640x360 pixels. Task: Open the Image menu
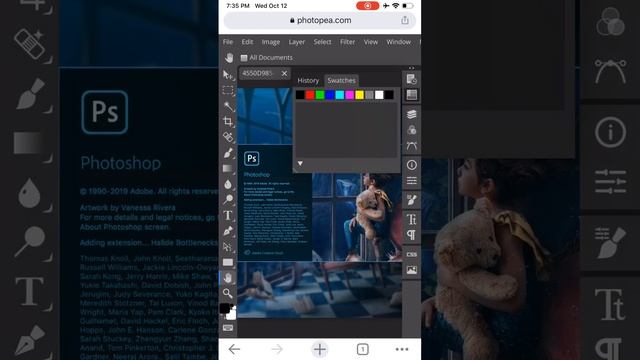click(271, 42)
